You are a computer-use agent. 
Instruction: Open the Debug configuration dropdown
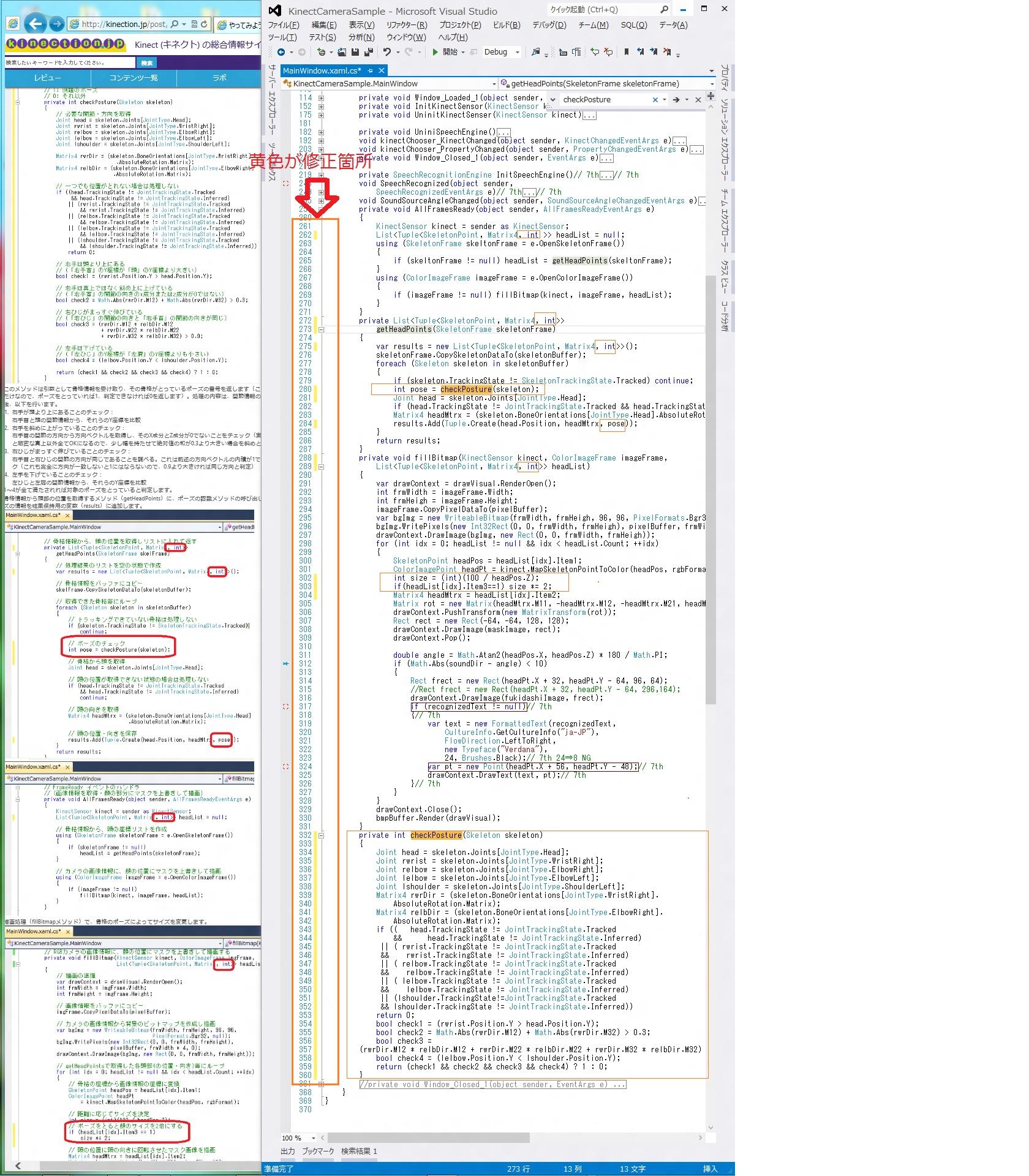pos(518,52)
